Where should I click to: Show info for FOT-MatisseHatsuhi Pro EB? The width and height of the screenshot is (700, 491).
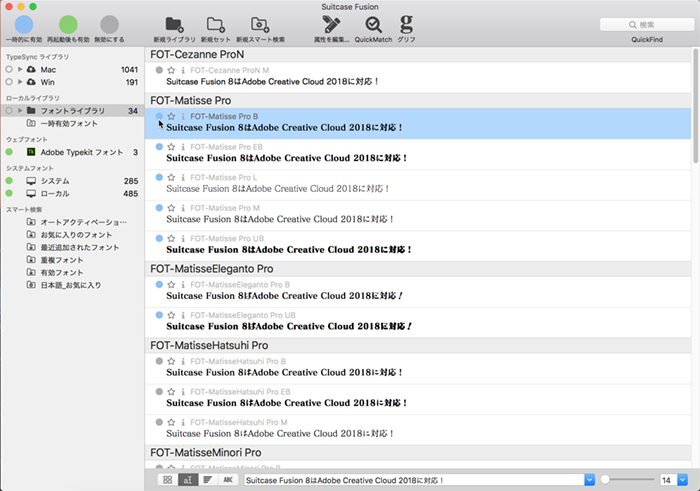(183, 391)
